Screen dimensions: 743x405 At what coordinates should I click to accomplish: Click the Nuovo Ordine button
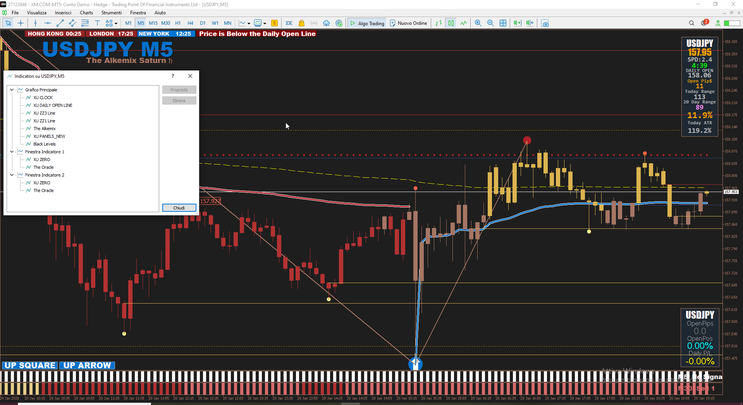point(408,23)
